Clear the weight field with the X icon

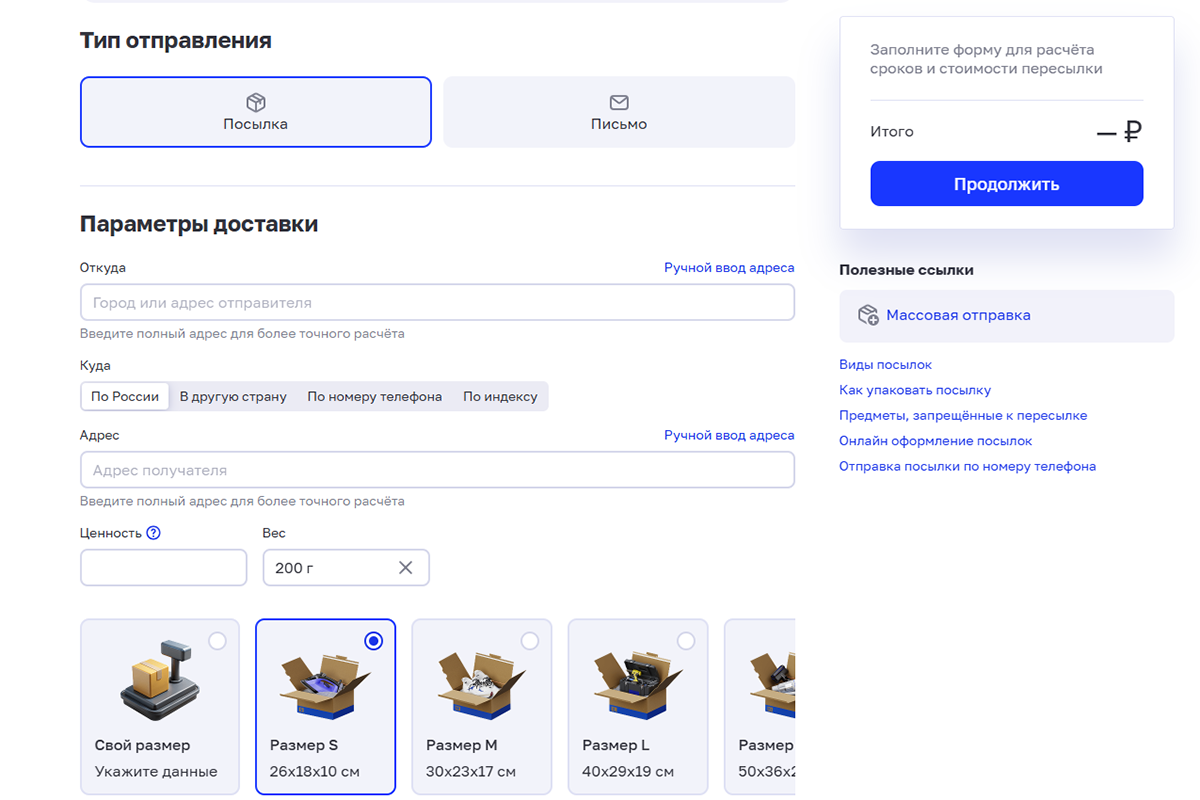click(405, 567)
